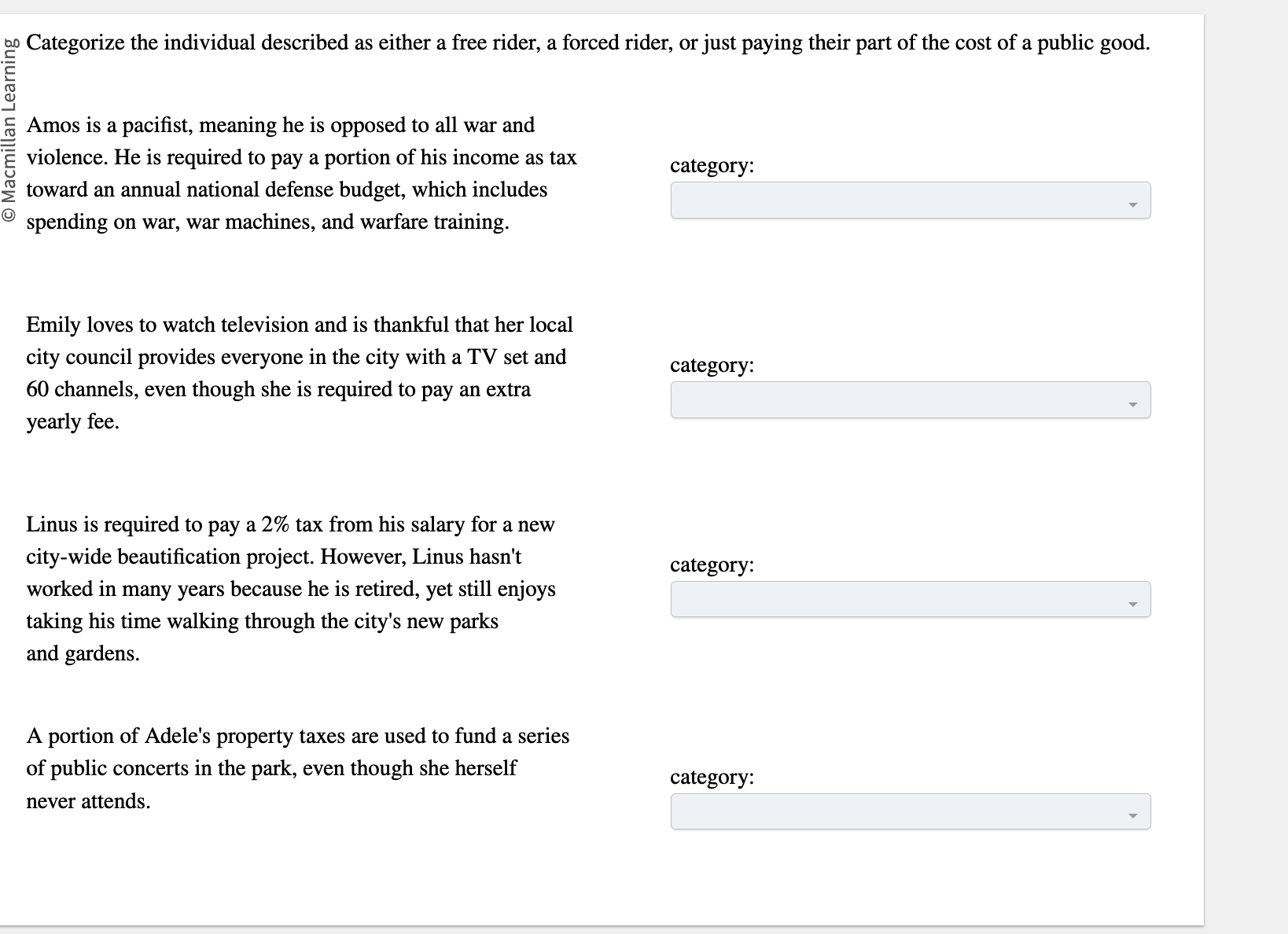This screenshot has width=1288, height=934.
Task: Select the empty category field beside Adele's description
Action: coord(865,811)
